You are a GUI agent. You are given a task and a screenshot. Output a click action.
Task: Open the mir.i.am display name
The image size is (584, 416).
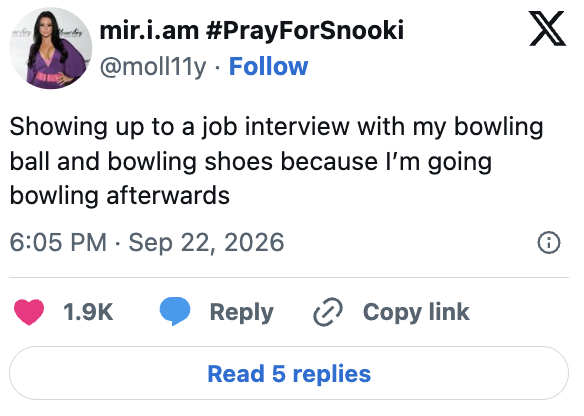tap(149, 30)
